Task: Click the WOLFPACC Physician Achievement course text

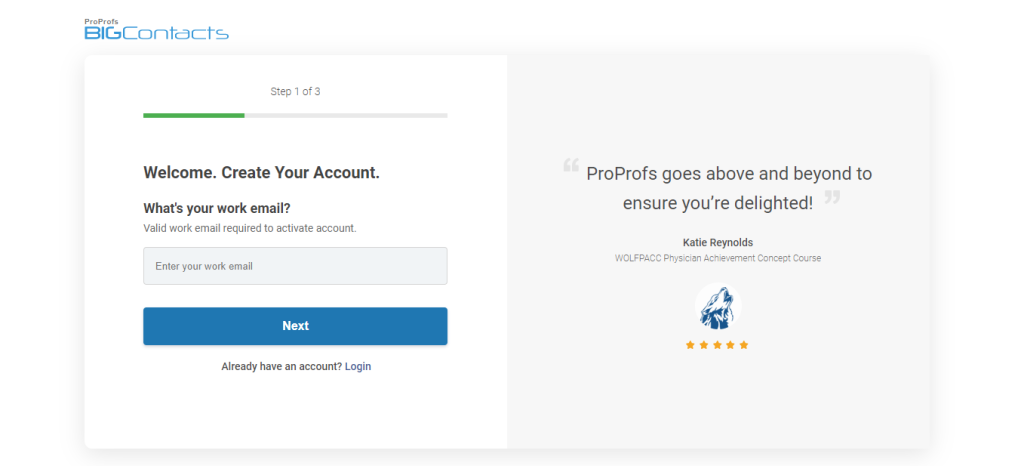Action: (717, 258)
